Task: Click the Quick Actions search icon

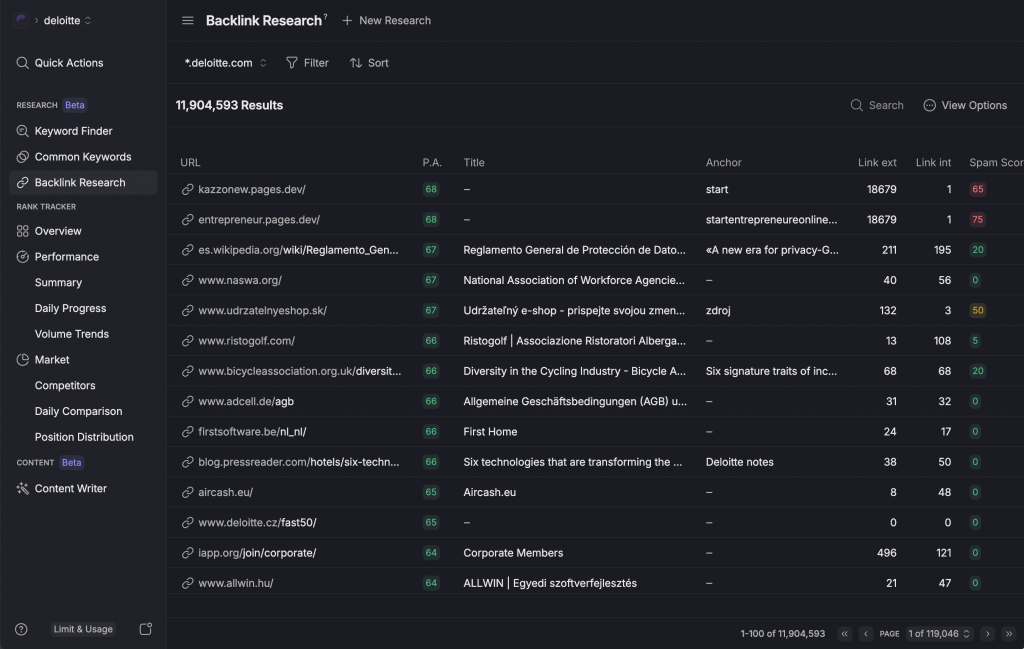Action: pos(22,63)
